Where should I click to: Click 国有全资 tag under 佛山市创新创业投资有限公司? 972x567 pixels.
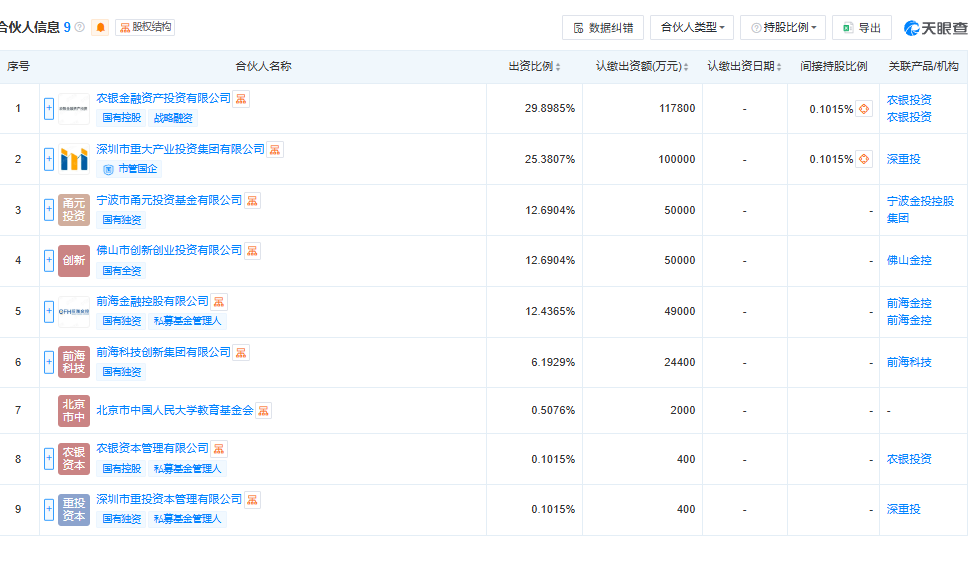122,271
